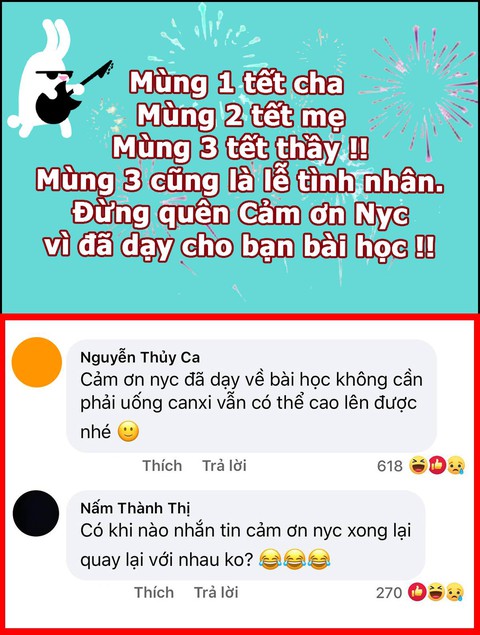Click the smiley emoji in first comment
The image size is (480, 635).
coord(128,432)
